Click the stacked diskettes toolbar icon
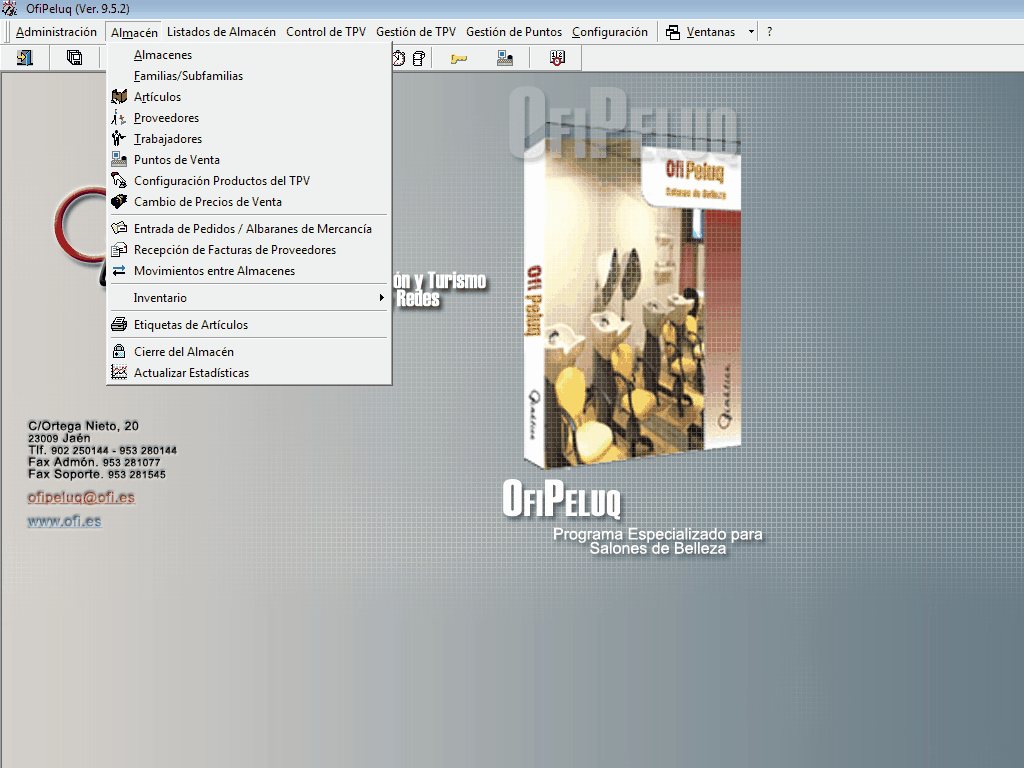Viewport: 1024px width, 768px height. pos(74,58)
